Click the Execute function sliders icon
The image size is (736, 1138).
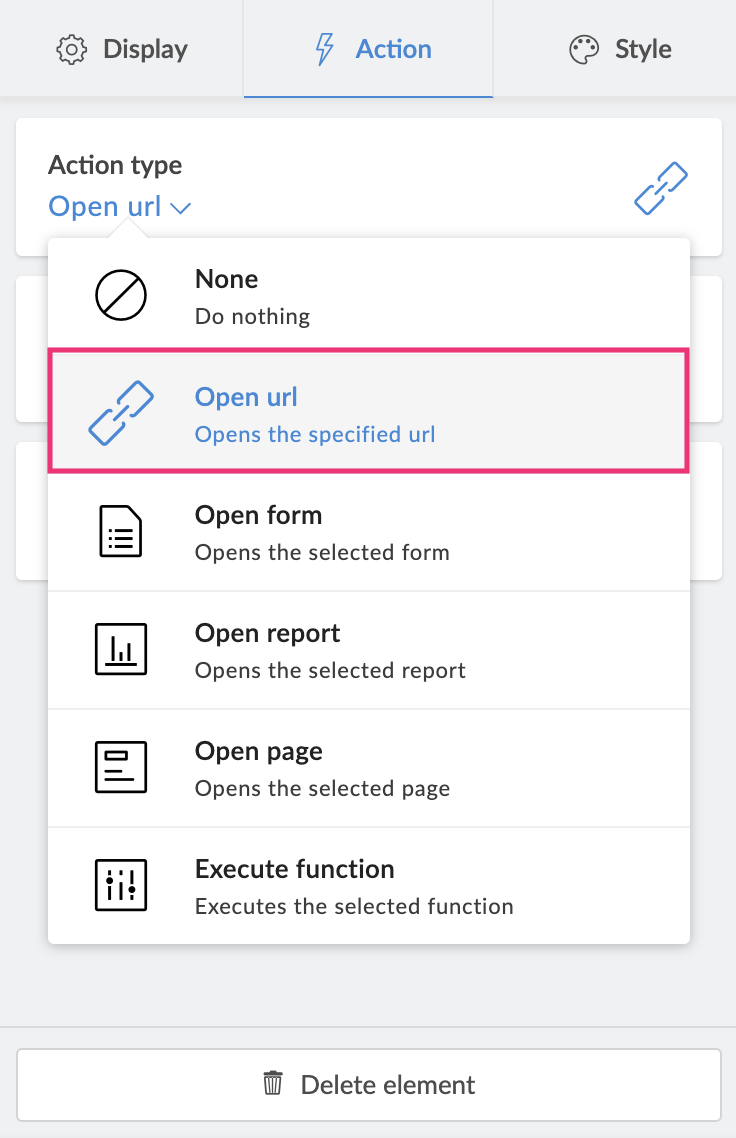120,885
